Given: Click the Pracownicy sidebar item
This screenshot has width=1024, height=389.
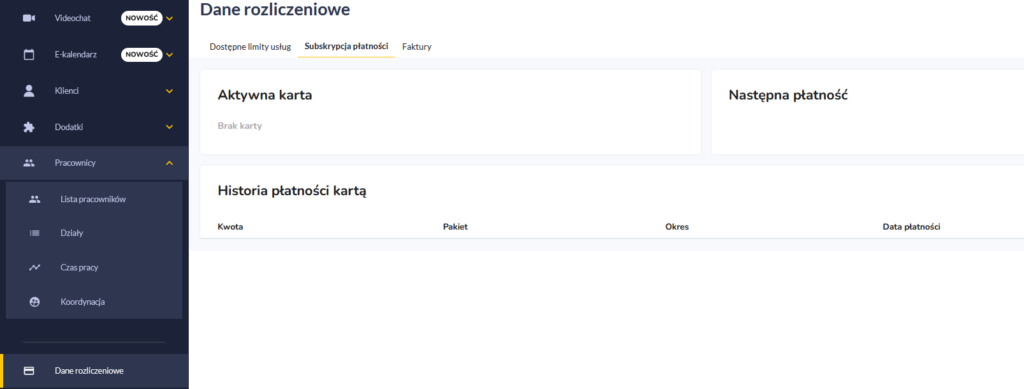Looking at the screenshot, I should tap(94, 163).
